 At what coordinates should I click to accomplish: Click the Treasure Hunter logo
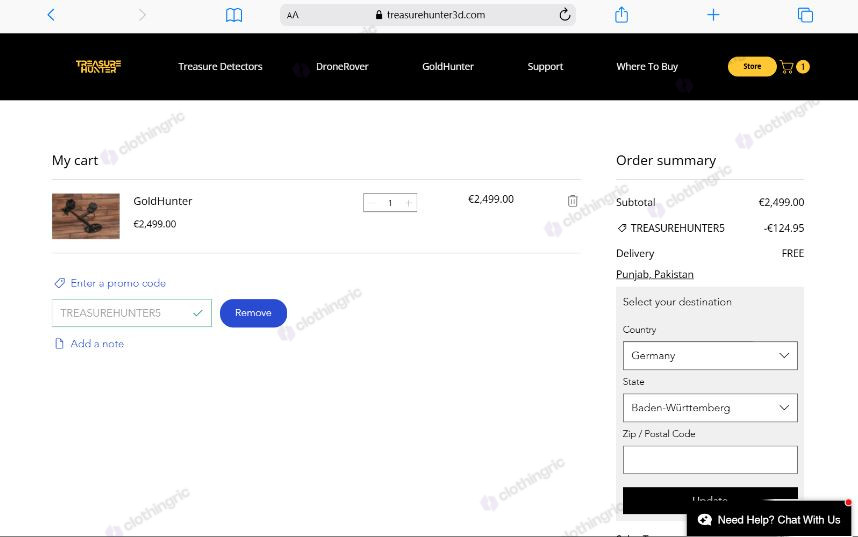tap(98, 66)
